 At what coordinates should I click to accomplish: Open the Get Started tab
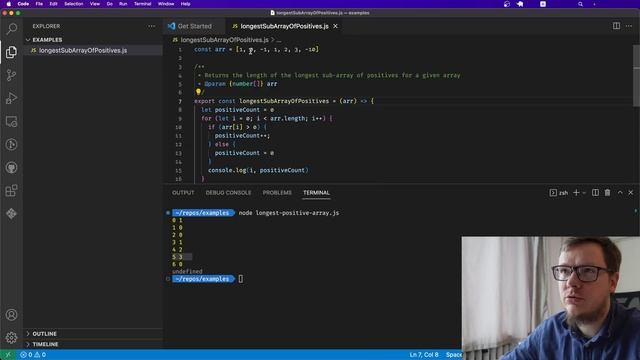195,26
